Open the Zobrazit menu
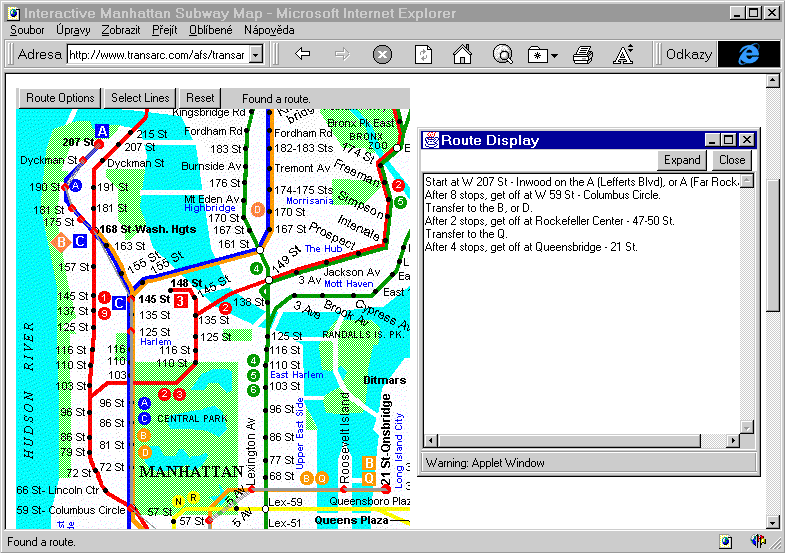The height and width of the screenshot is (553, 785). point(121,30)
